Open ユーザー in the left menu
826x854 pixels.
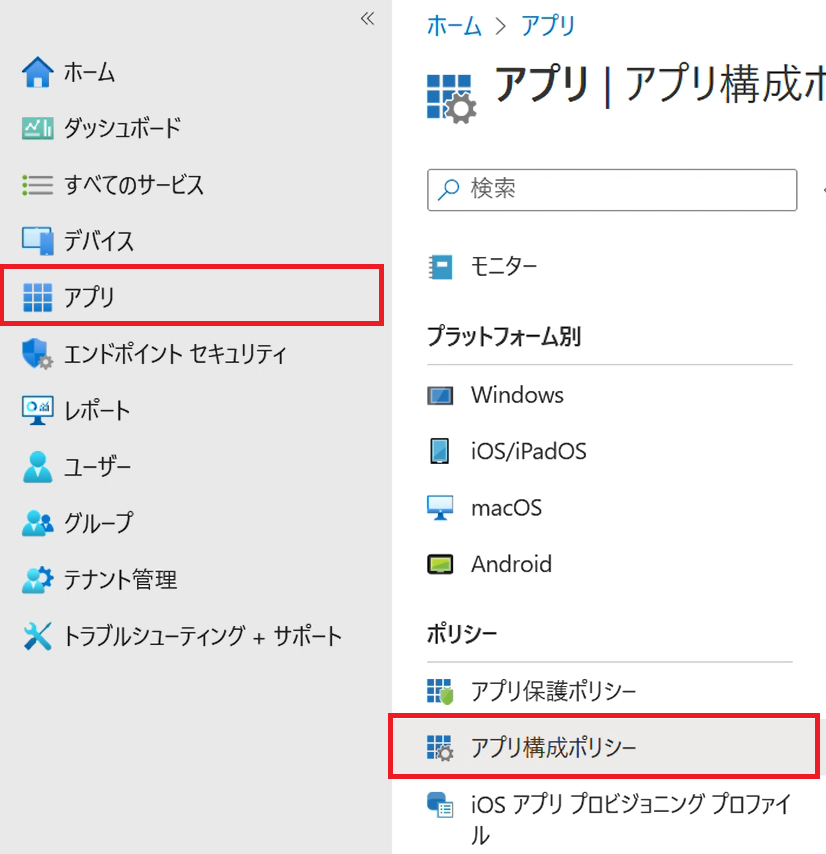97,467
